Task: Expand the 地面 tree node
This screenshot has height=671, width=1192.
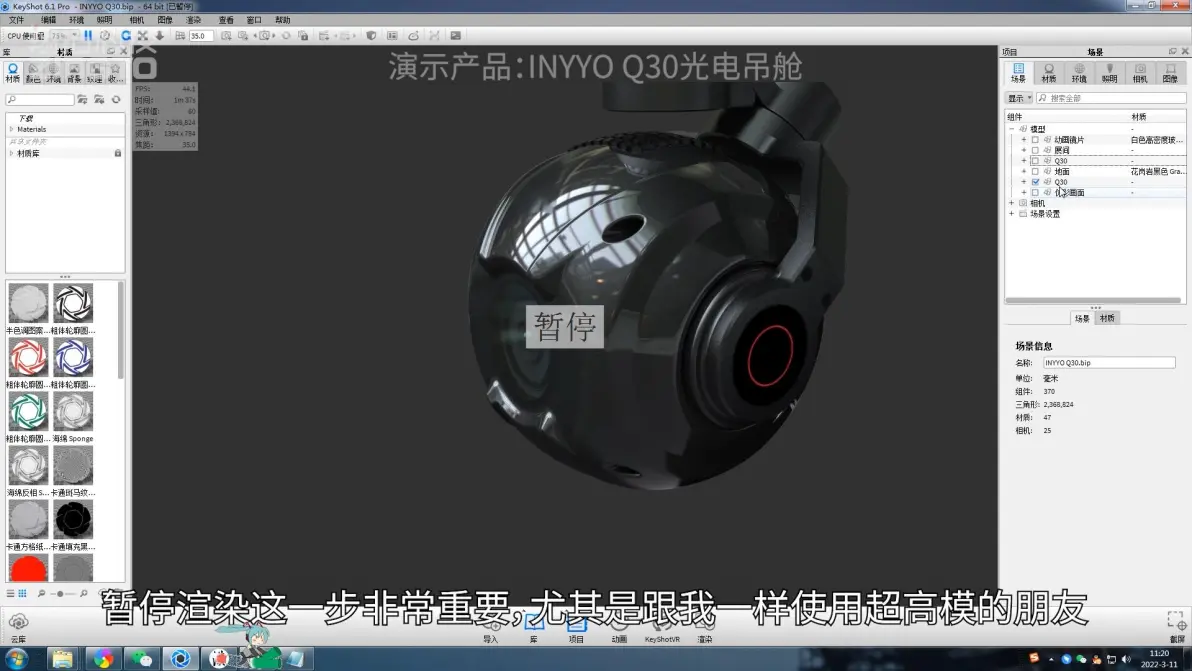Action: (x=1024, y=172)
